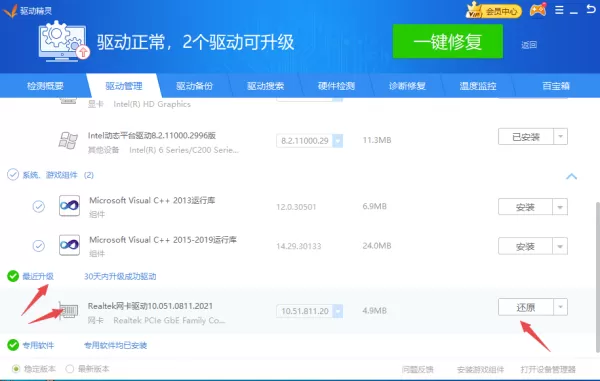
Task: Click the 驱动精灵 logo icon
Action: (10, 10)
